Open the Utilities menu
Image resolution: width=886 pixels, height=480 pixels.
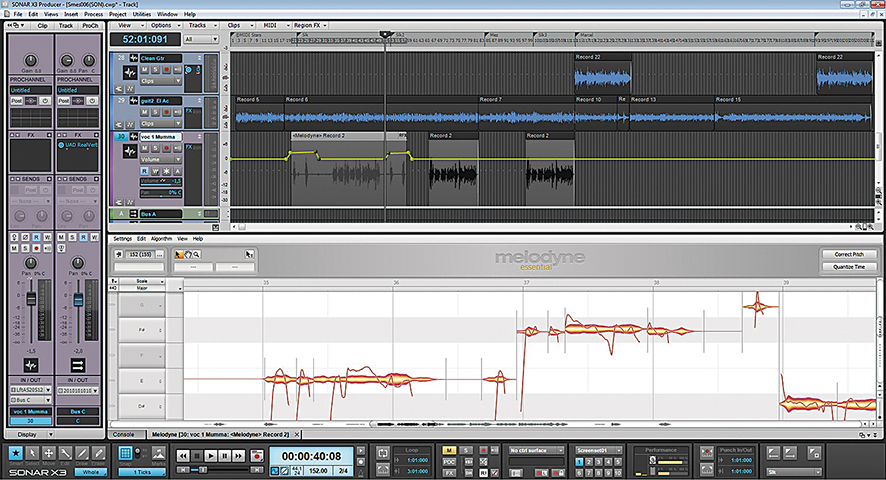click(x=142, y=14)
